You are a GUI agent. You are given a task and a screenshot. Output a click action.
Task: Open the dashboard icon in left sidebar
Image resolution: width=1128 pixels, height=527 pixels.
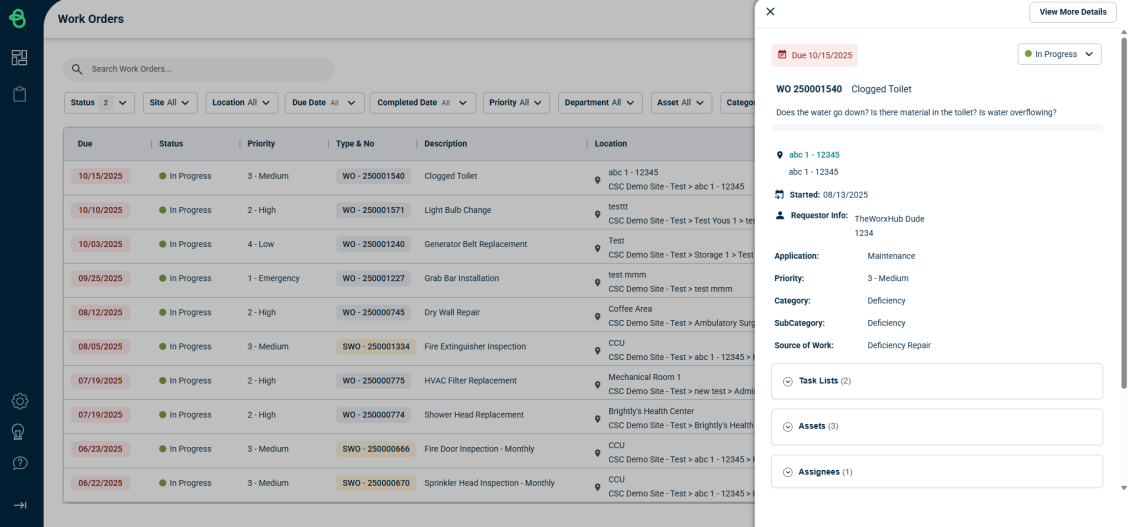[x=19, y=58]
